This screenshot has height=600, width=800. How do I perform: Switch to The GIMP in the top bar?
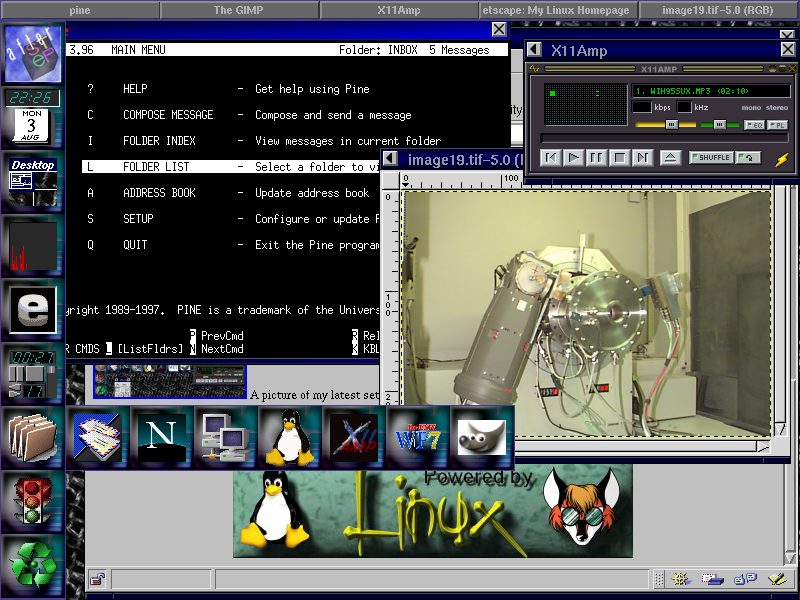(x=239, y=10)
